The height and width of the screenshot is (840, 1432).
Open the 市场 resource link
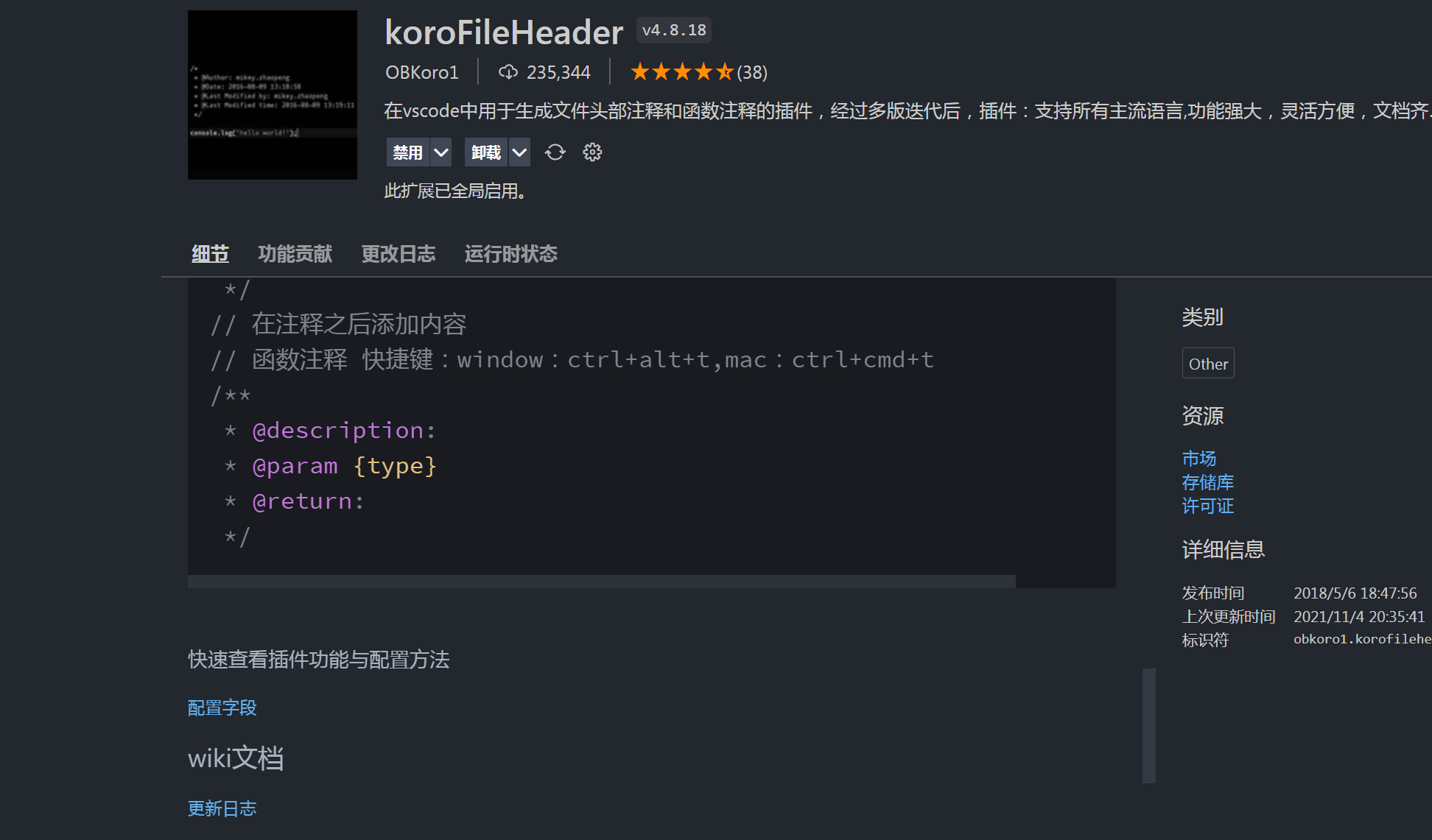click(x=1198, y=458)
